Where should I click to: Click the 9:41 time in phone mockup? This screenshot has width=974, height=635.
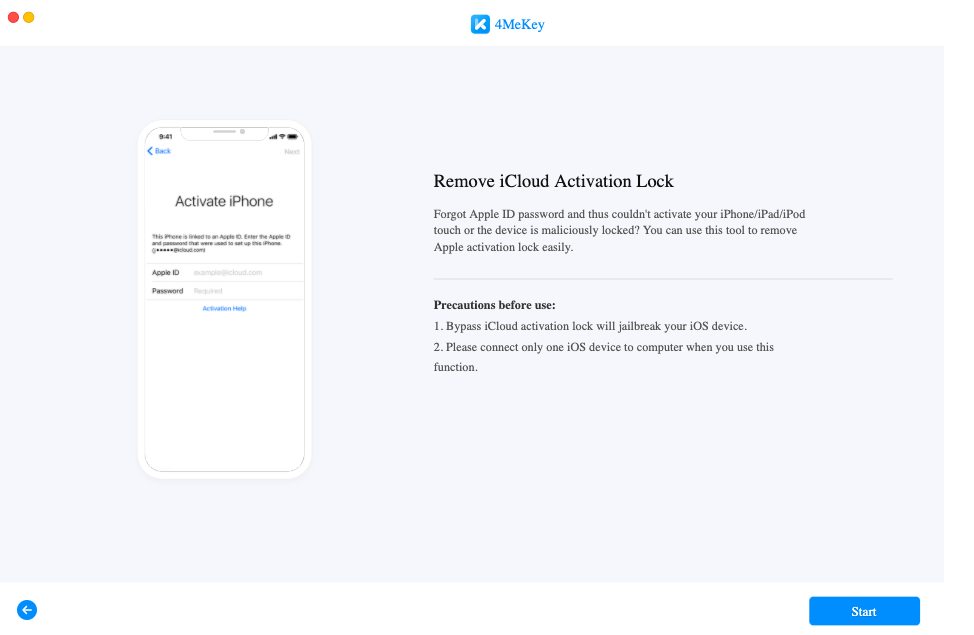(165, 136)
